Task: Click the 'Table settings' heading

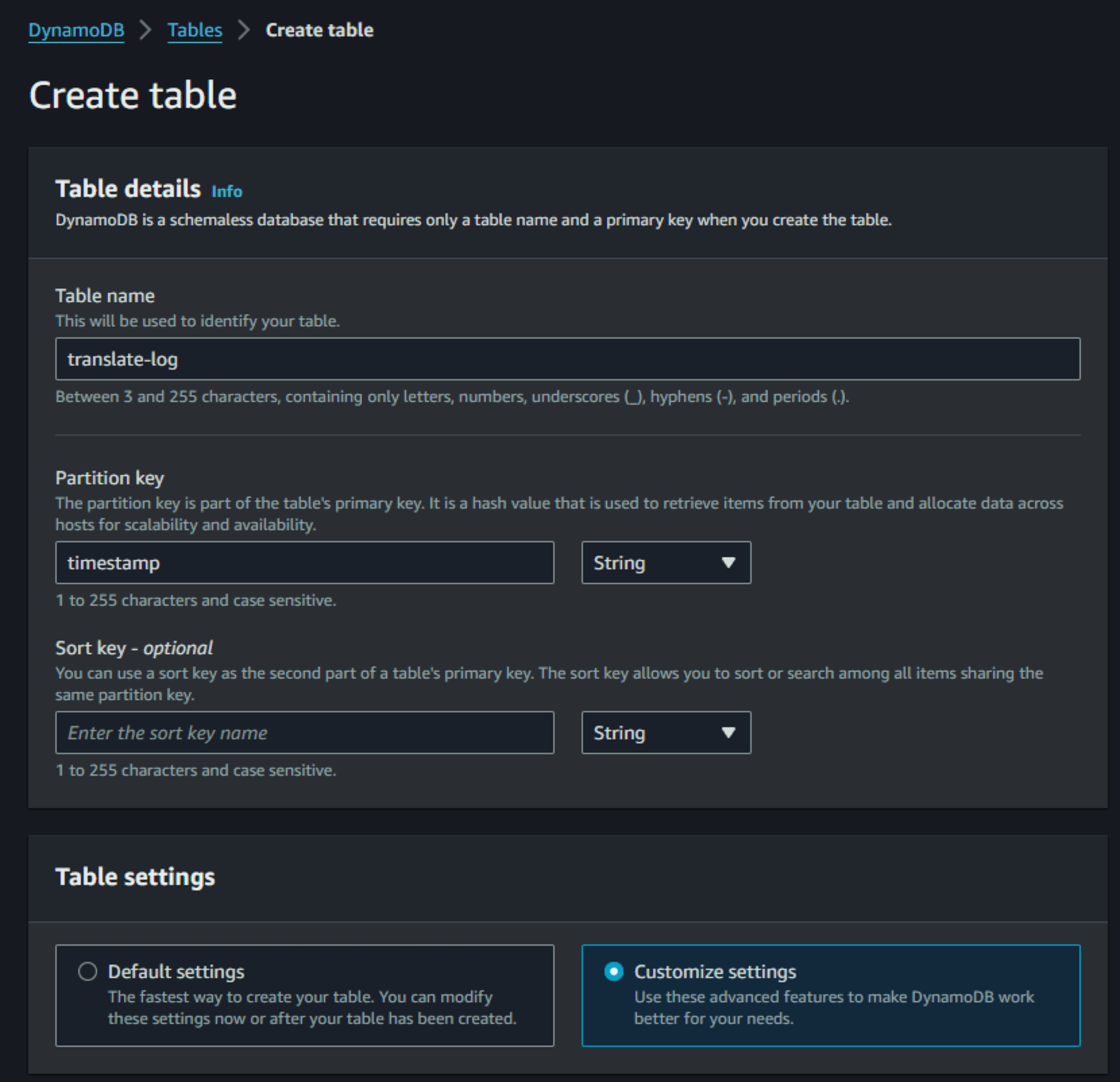Action: click(135, 877)
